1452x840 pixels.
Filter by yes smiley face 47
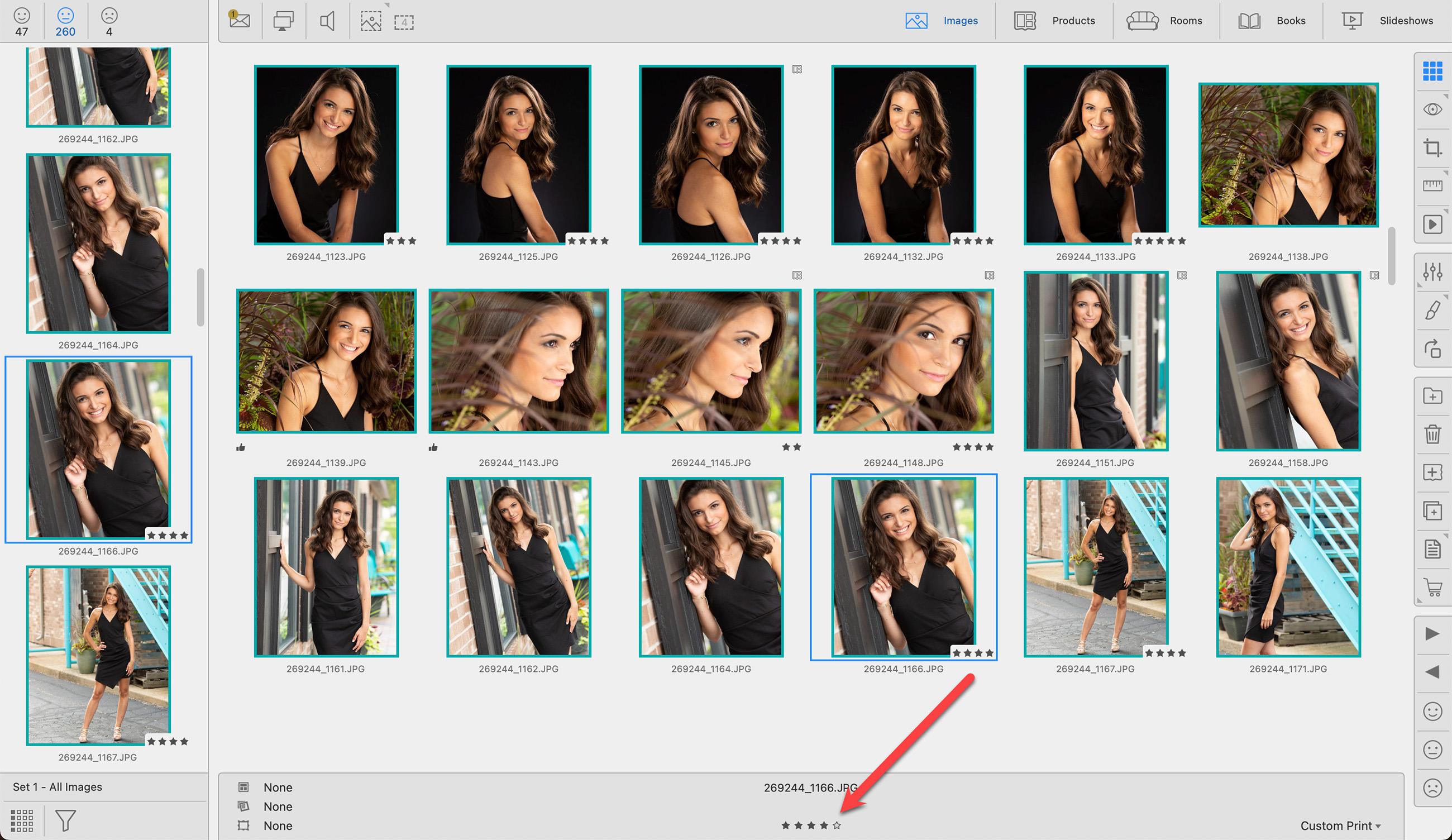click(22, 21)
